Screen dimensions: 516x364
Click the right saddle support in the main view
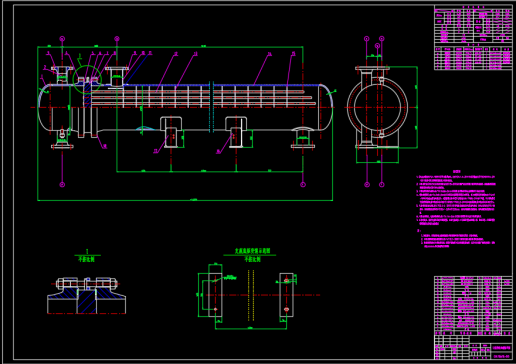(236, 132)
